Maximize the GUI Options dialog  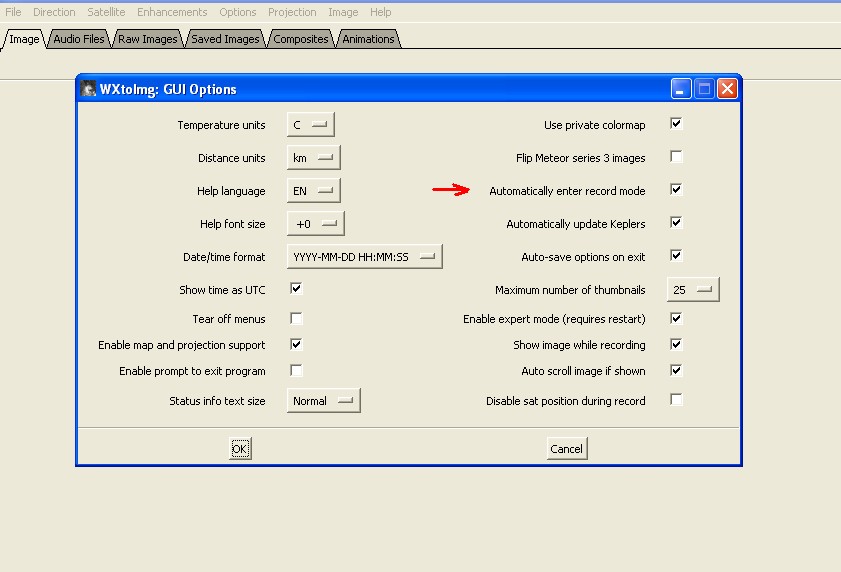pyautogui.click(x=704, y=89)
